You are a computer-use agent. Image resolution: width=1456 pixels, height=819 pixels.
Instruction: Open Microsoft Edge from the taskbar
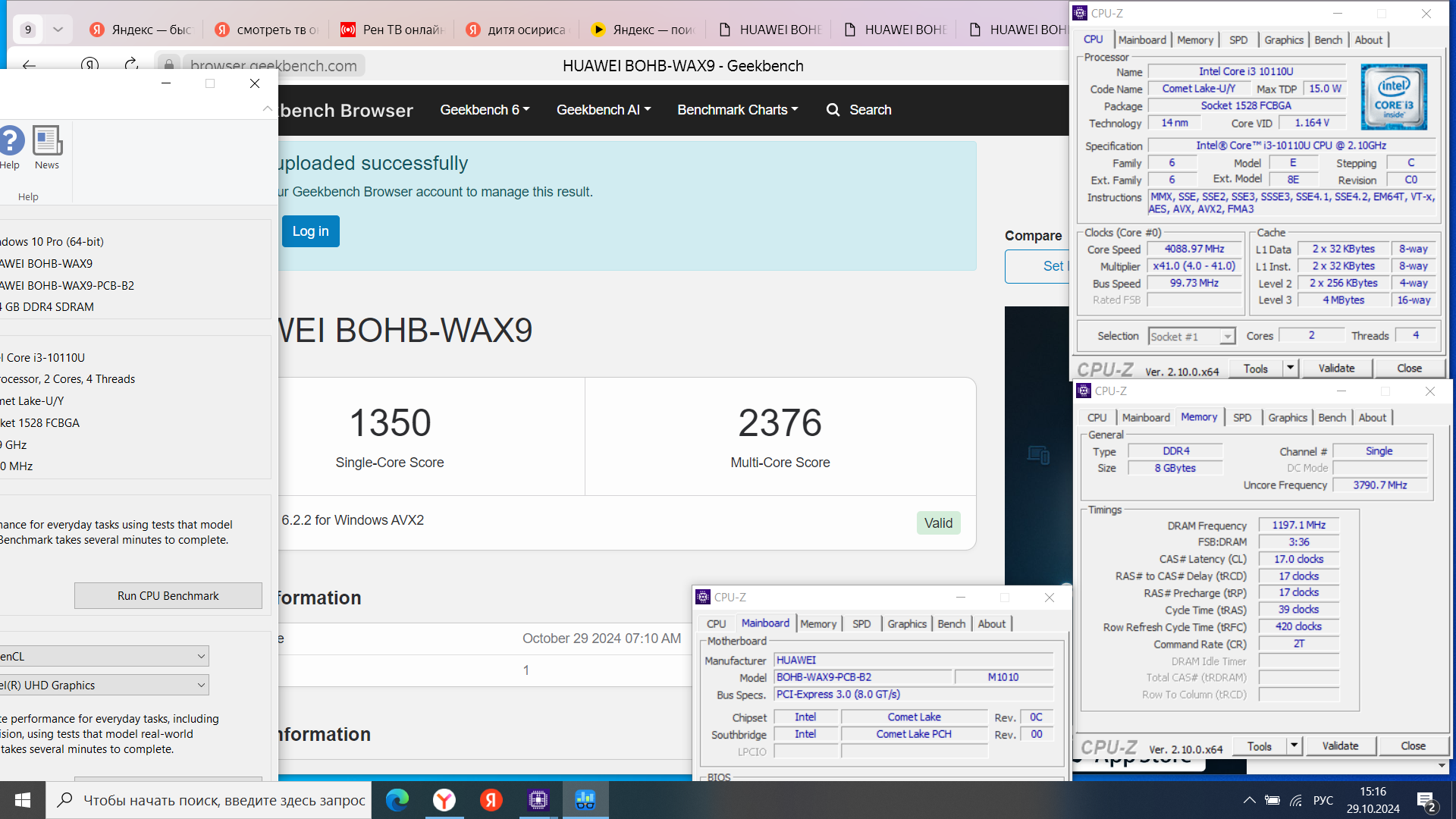point(397,800)
